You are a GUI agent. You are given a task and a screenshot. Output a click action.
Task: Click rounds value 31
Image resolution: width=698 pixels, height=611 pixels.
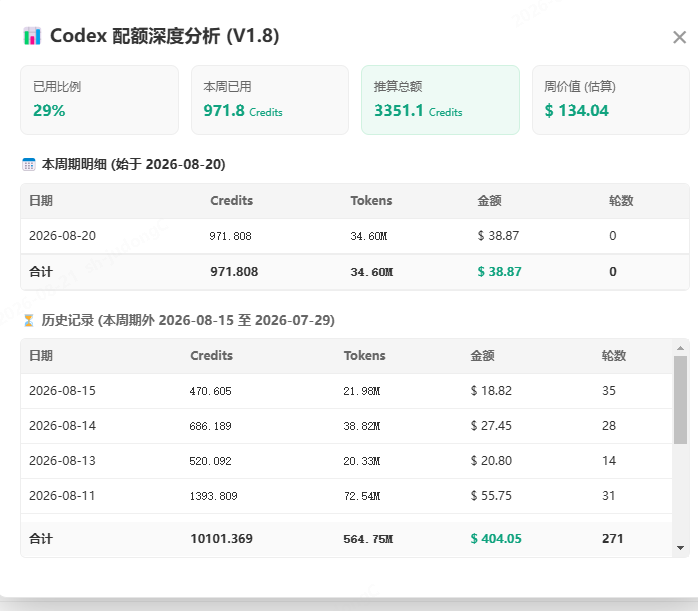tap(609, 496)
